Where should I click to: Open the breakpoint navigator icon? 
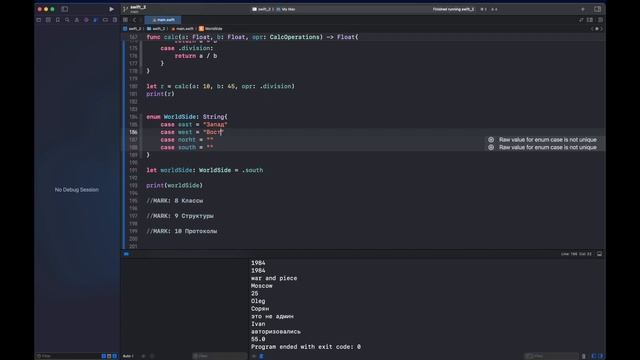pyautogui.click(x=105, y=20)
